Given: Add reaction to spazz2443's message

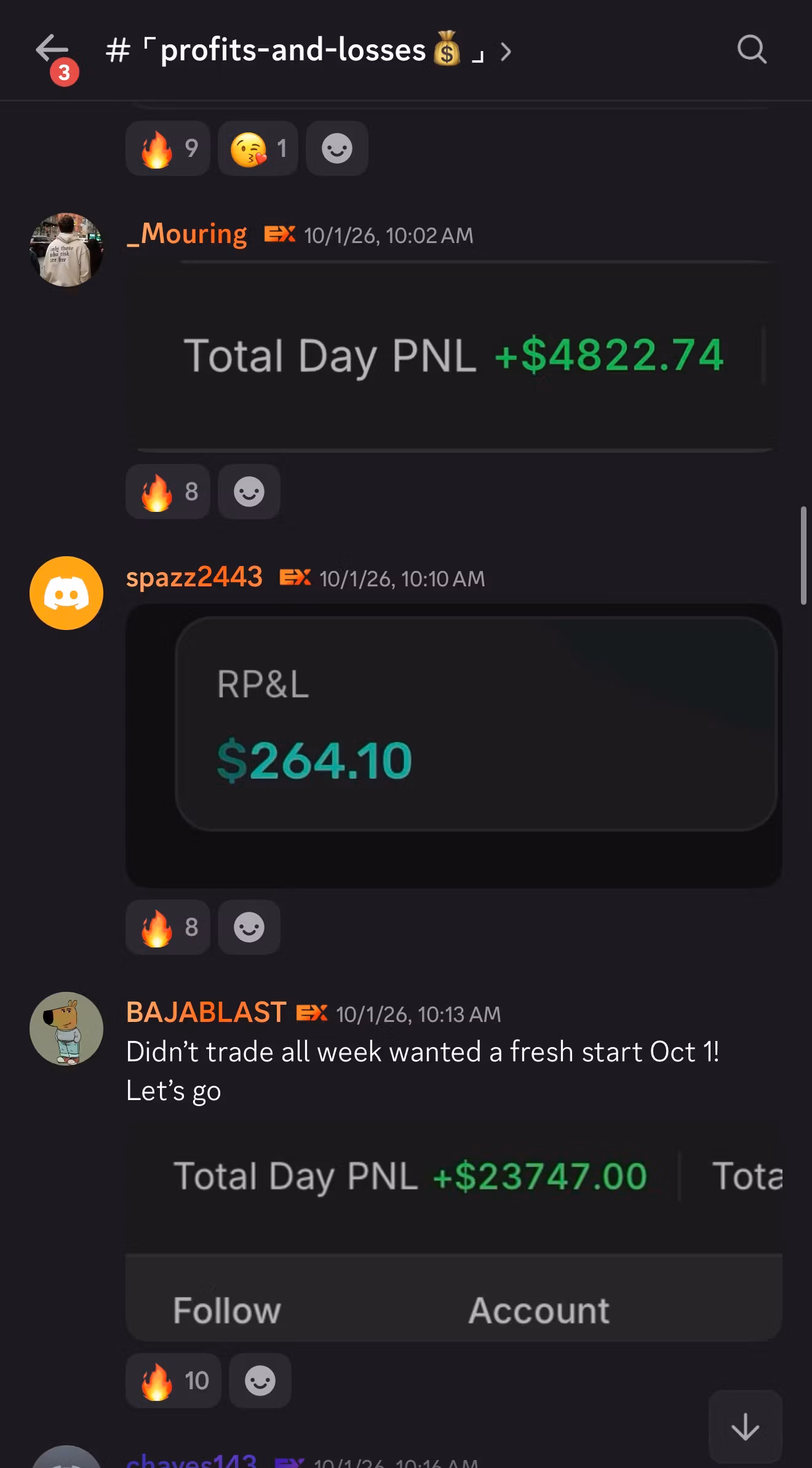Looking at the screenshot, I should 249,927.
